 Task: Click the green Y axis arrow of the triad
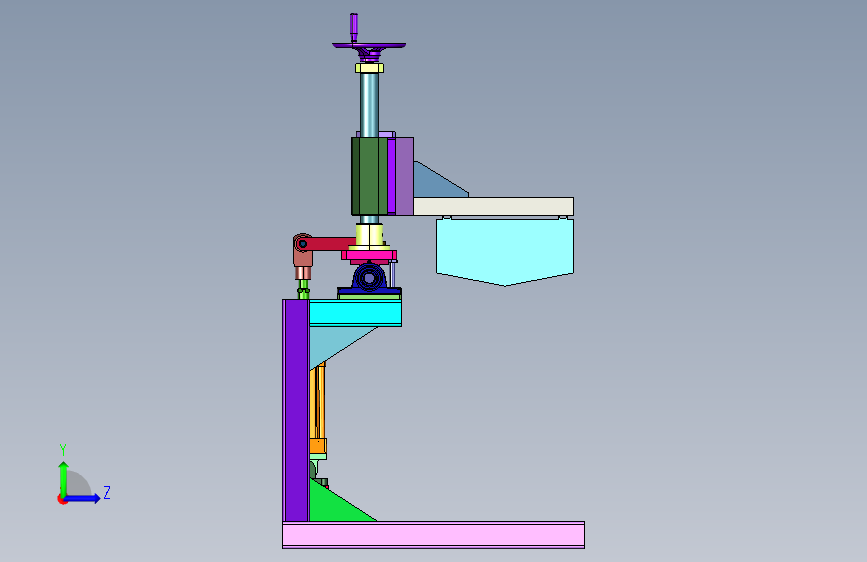[63, 478]
